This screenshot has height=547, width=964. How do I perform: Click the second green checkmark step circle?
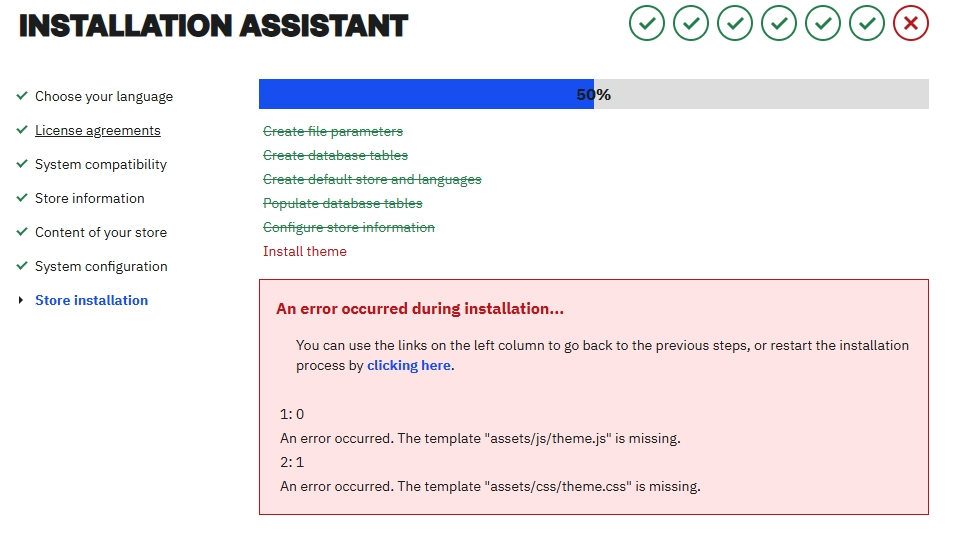click(691, 23)
